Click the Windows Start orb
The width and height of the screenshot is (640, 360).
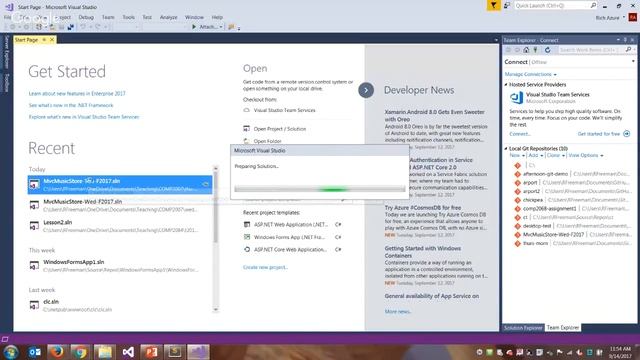[11, 352]
